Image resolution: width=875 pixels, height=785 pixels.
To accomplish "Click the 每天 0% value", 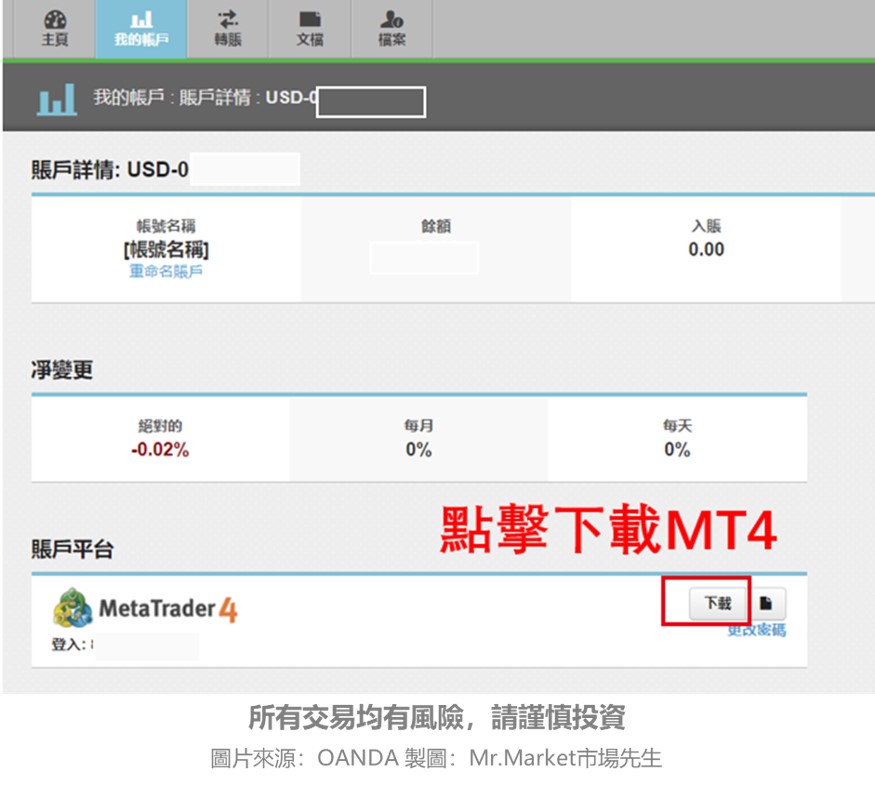I will pos(677,450).
